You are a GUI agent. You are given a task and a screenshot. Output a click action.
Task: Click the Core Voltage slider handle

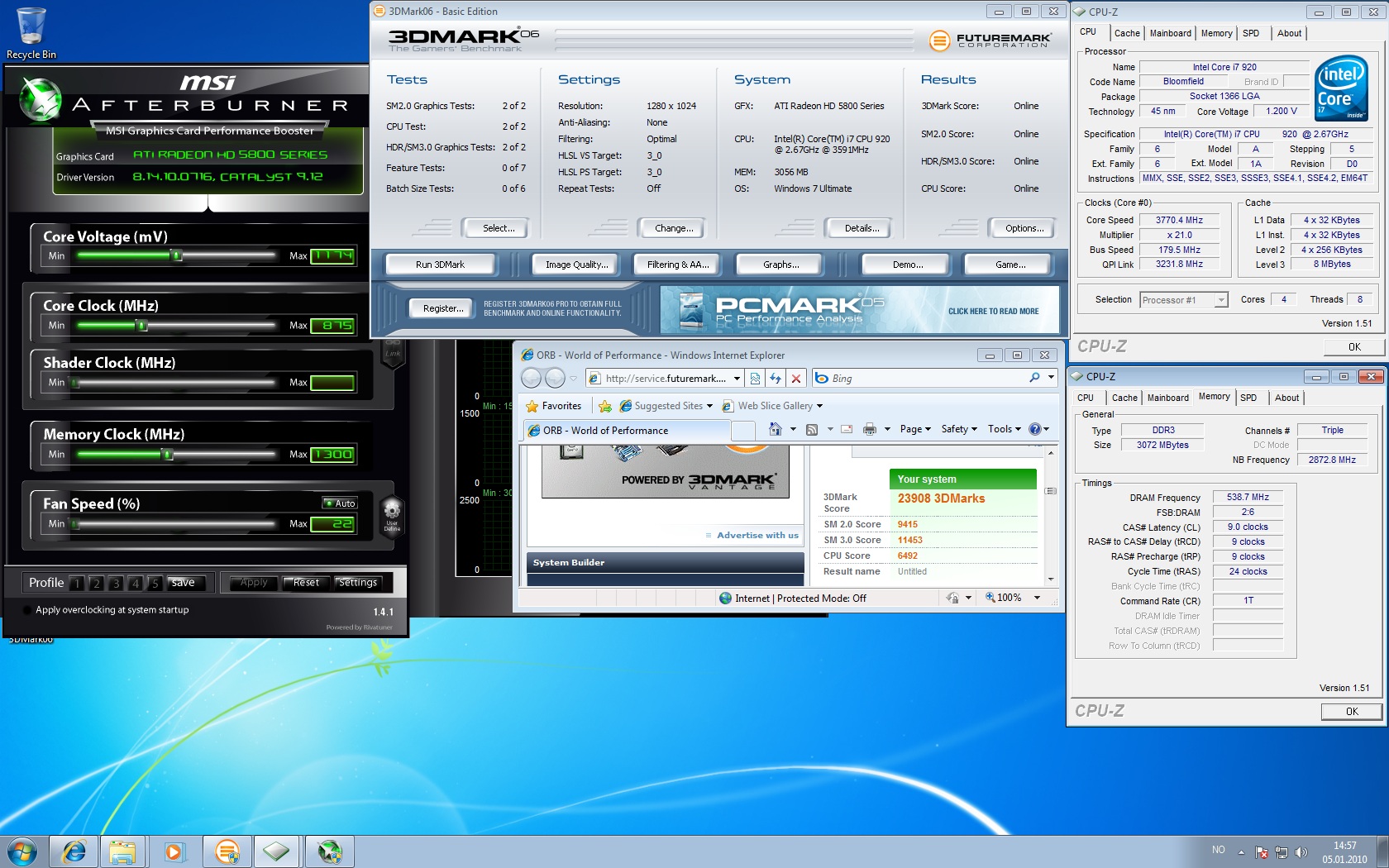(x=176, y=255)
